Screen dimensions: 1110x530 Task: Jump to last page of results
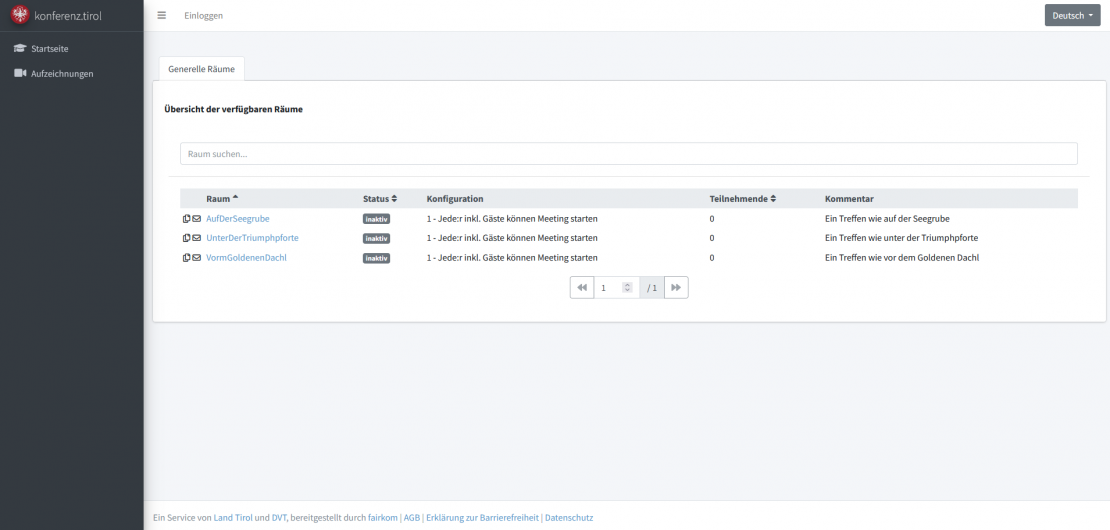click(x=676, y=288)
